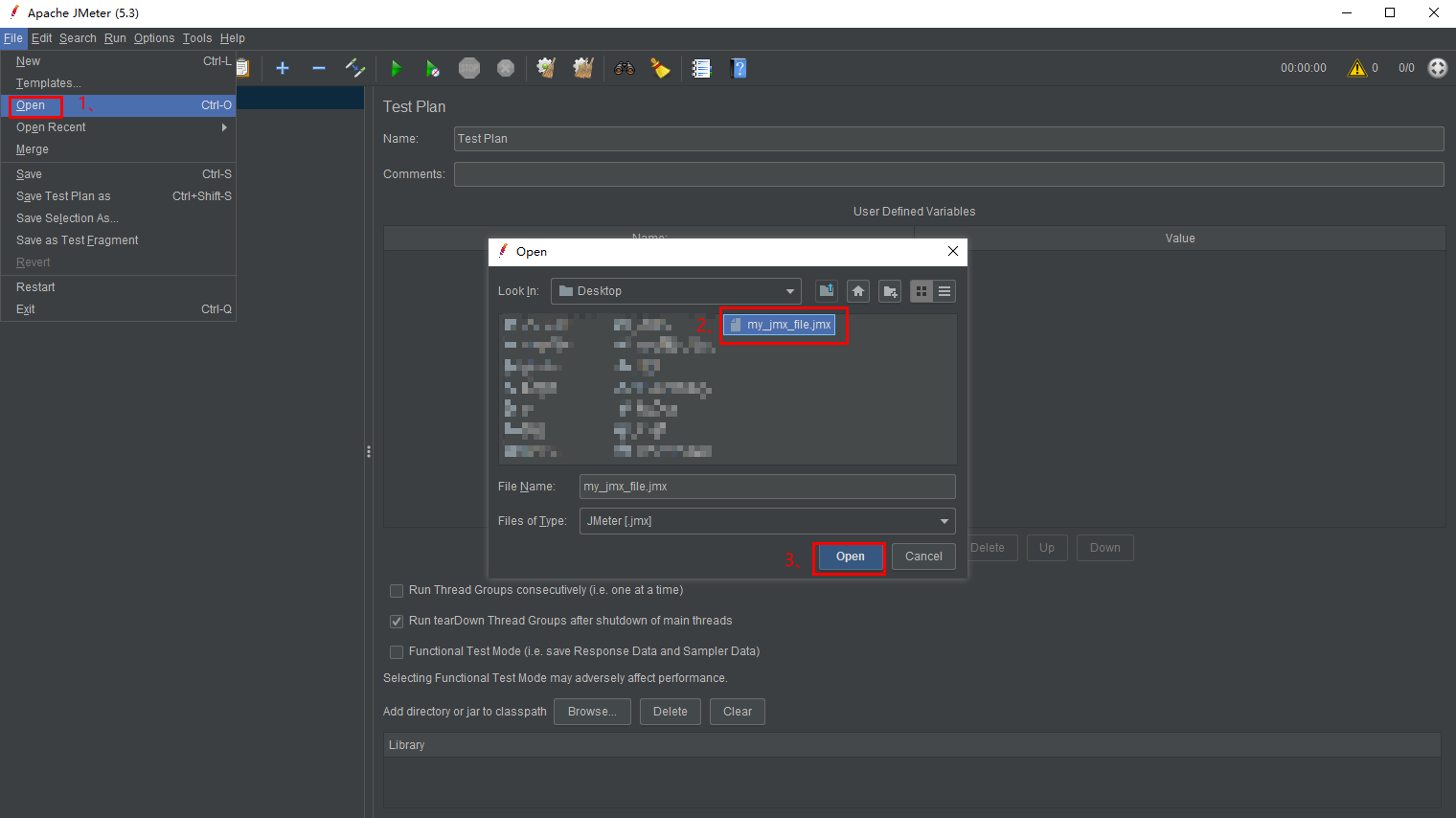Click the Collapse All minus icon
The height and width of the screenshot is (818, 1456).
(319, 68)
